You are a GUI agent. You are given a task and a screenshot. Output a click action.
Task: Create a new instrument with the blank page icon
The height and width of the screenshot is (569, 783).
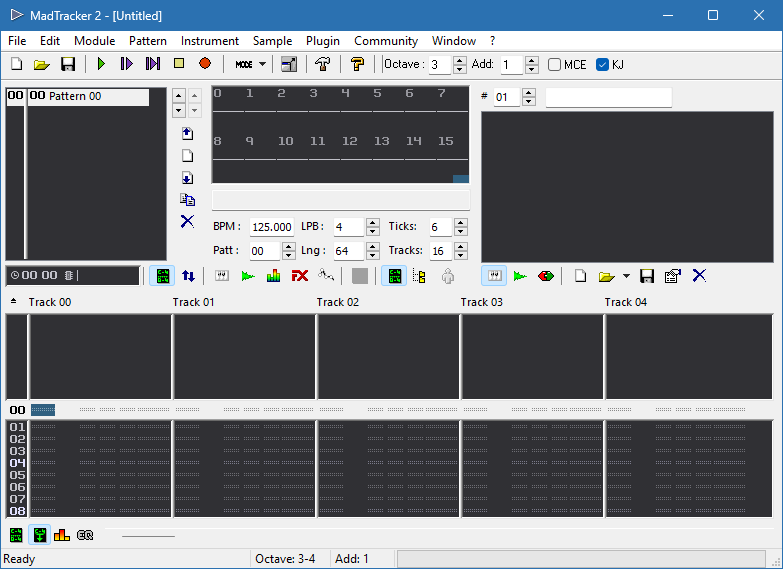(x=580, y=276)
